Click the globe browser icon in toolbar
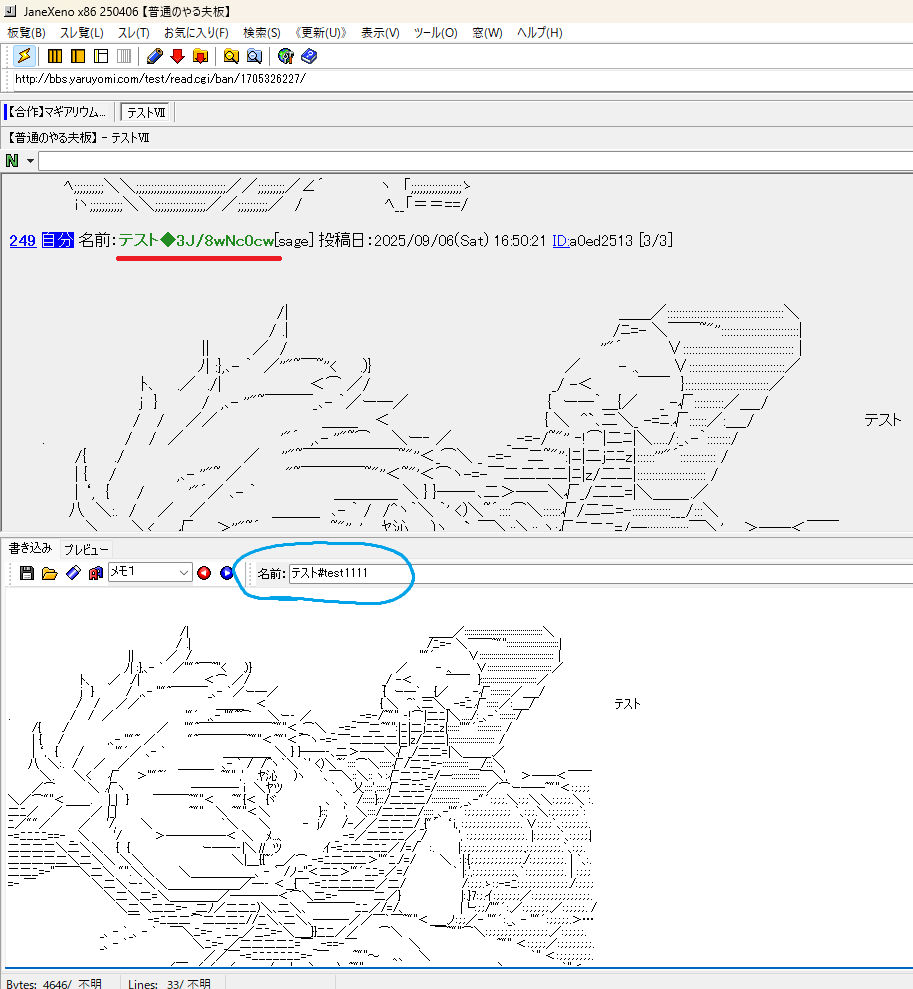Image resolution: width=913 pixels, height=989 pixels. (x=286, y=56)
